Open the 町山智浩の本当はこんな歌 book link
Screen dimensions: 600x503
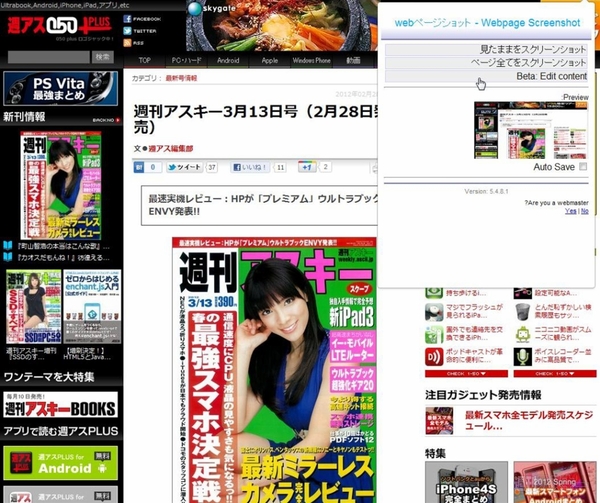tap(63, 246)
